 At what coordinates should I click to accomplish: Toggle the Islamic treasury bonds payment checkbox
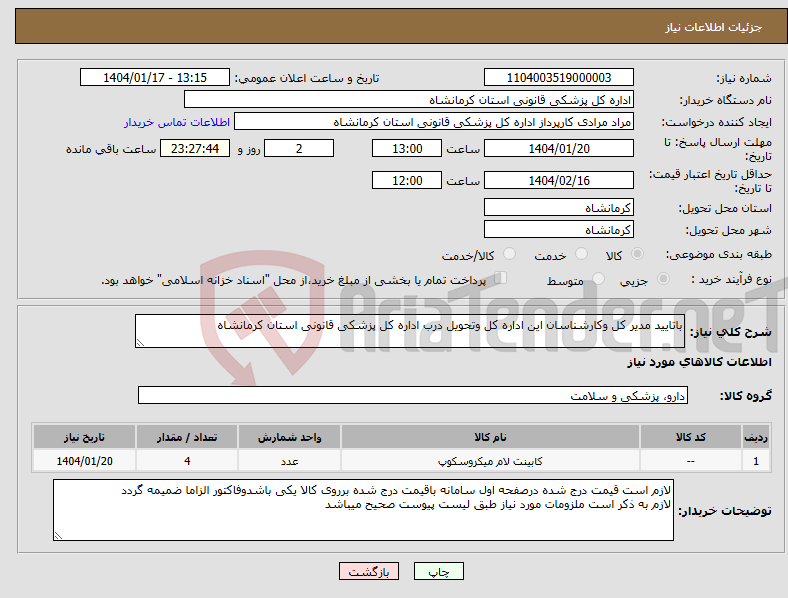[501, 278]
